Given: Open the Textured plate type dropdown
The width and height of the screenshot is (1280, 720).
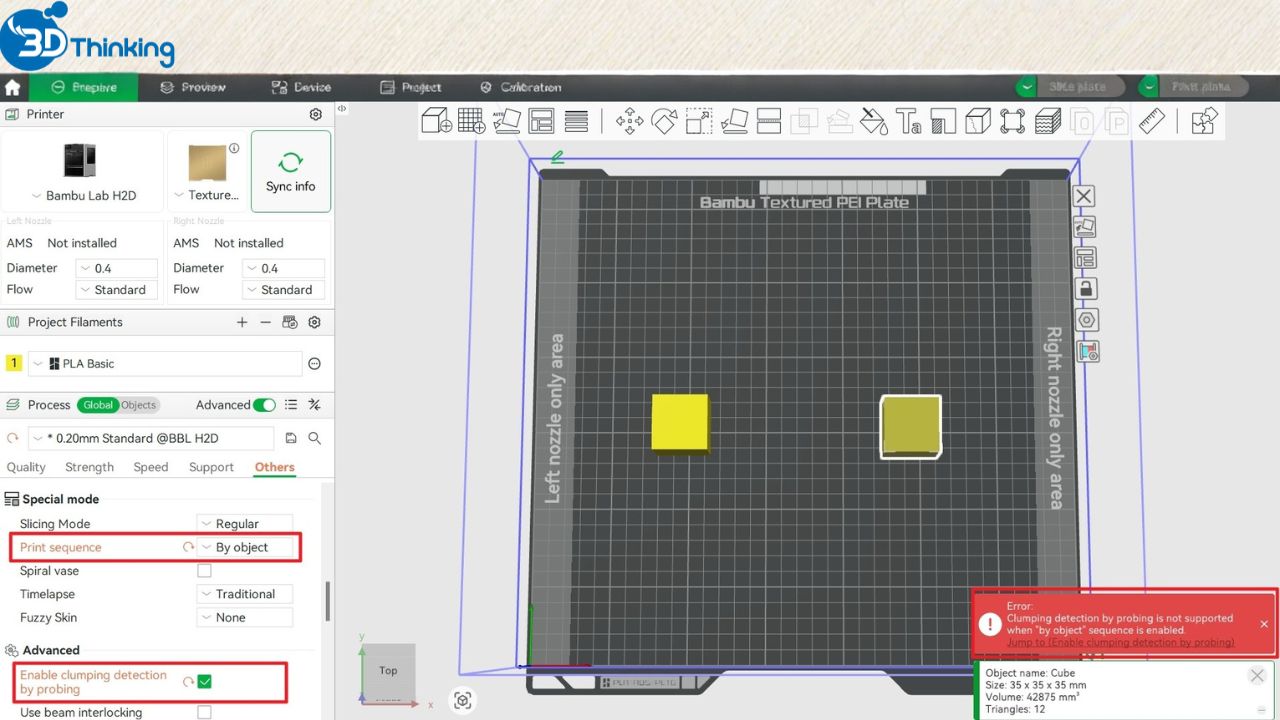Looking at the screenshot, I should tap(207, 195).
